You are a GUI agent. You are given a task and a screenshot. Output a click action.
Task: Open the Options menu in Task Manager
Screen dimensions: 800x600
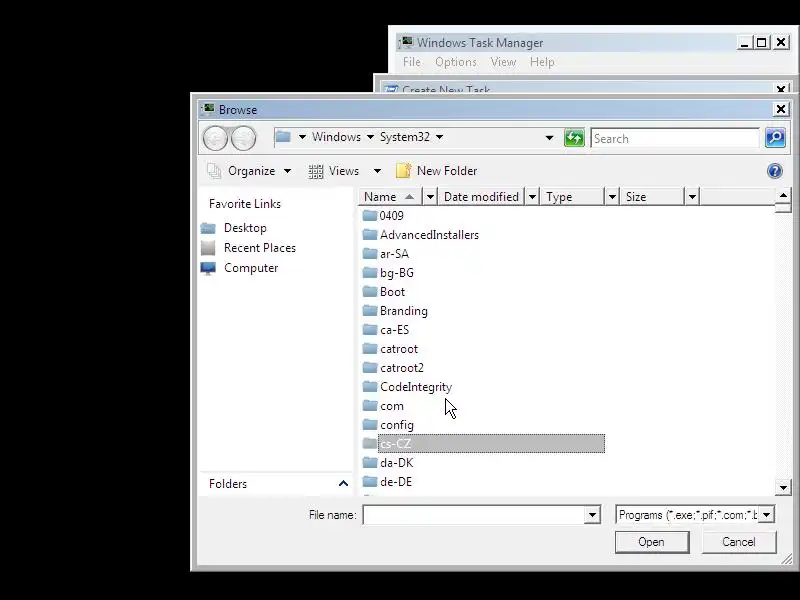[456, 62]
